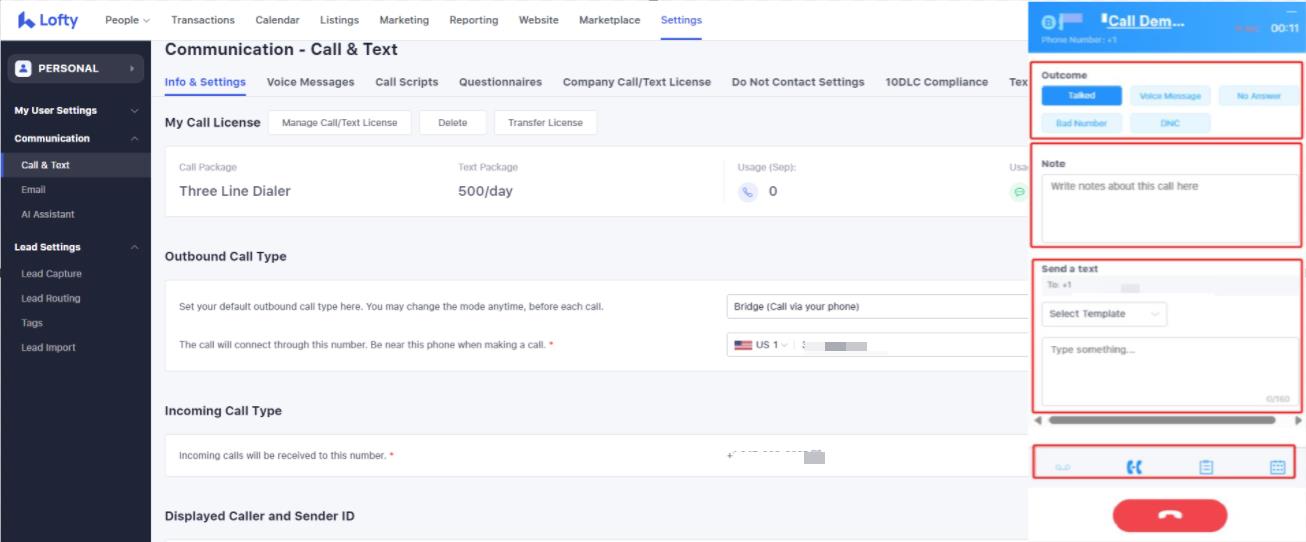Click the circular contact badge in call header
The width and height of the screenshot is (1306, 542).
click(x=1049, y=22)
